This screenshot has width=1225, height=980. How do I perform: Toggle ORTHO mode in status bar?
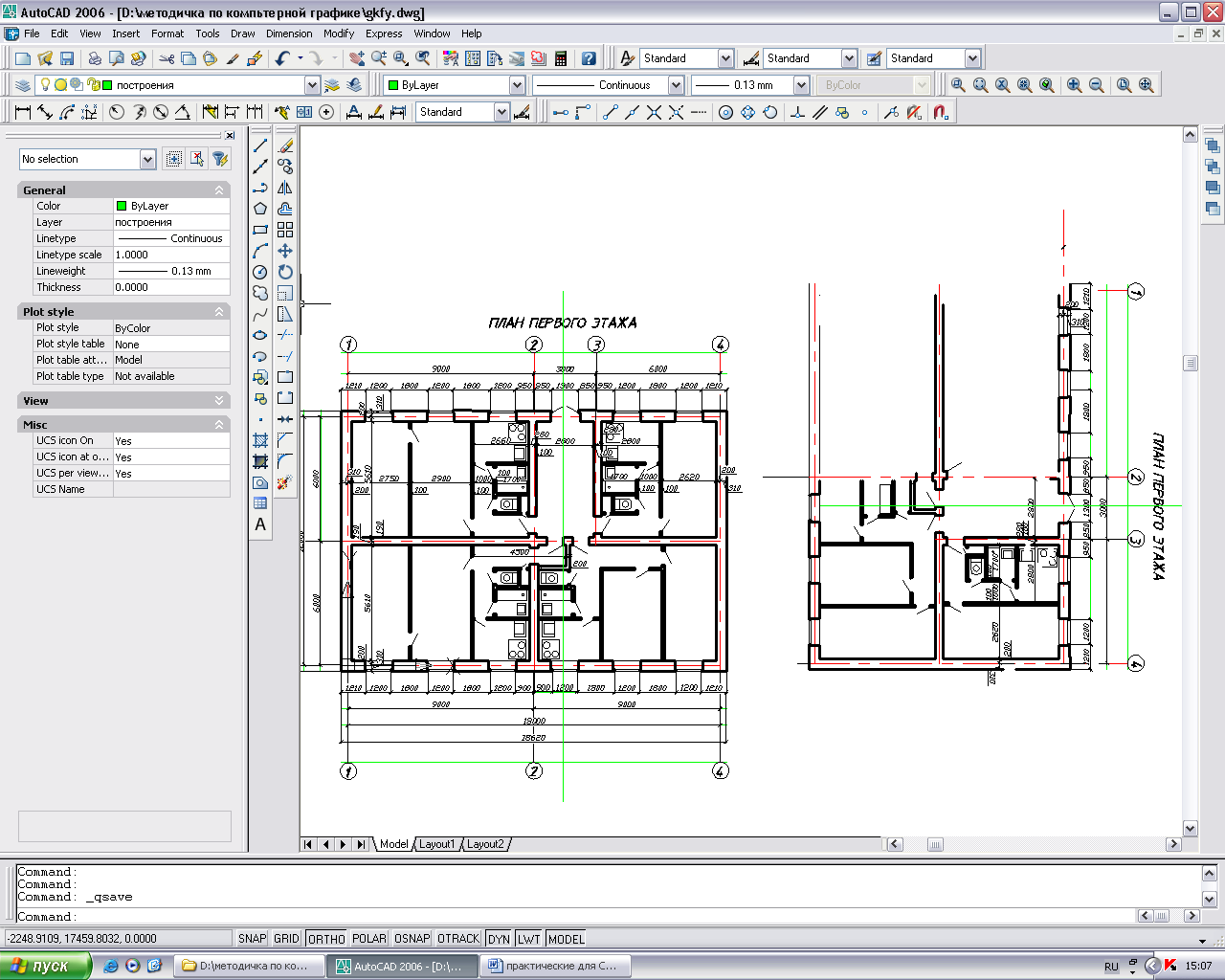(326, 939)
